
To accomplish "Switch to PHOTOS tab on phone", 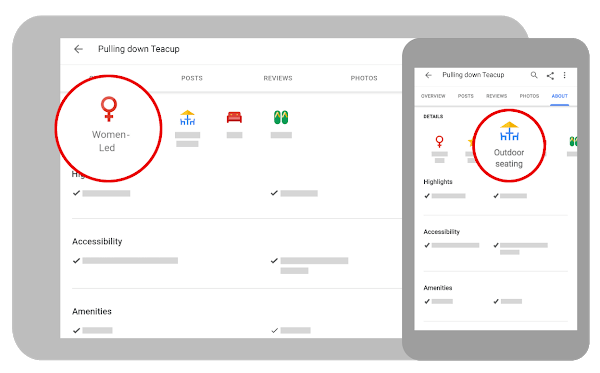I will (x=529, y=96).
